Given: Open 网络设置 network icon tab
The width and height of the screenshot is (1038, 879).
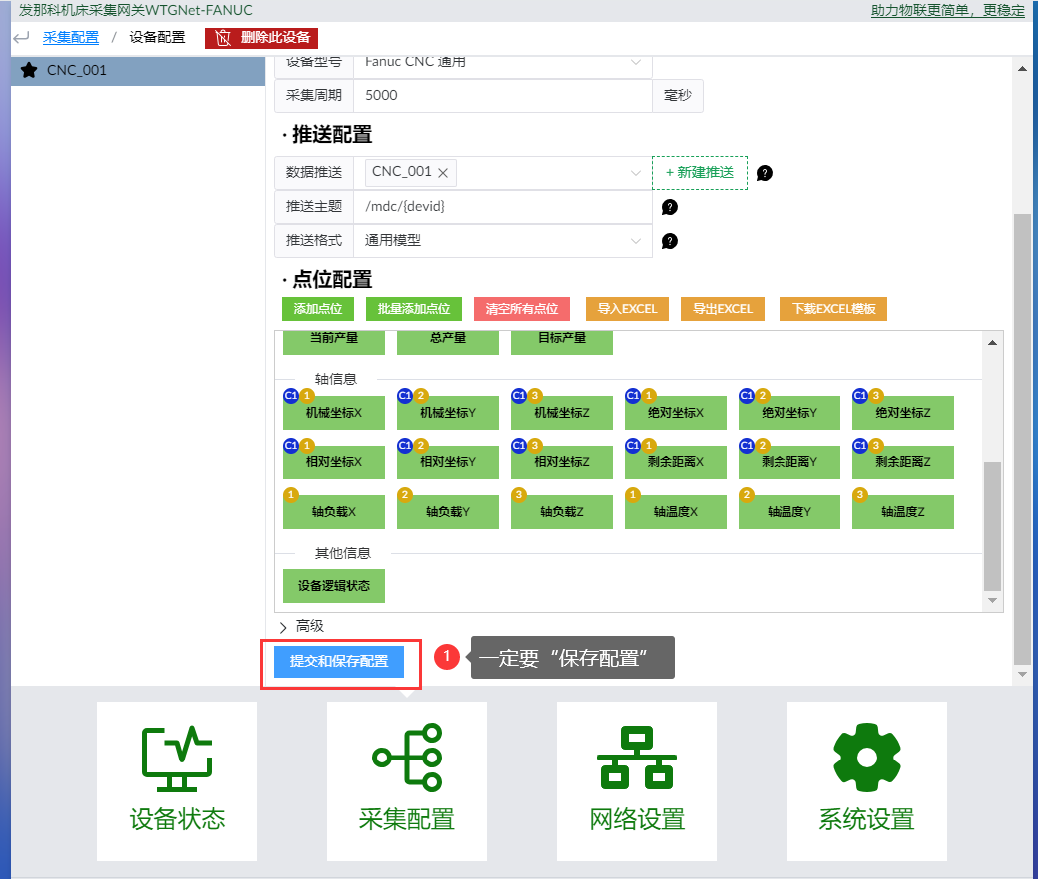Looking at the screenshot, I should point(637,781).
